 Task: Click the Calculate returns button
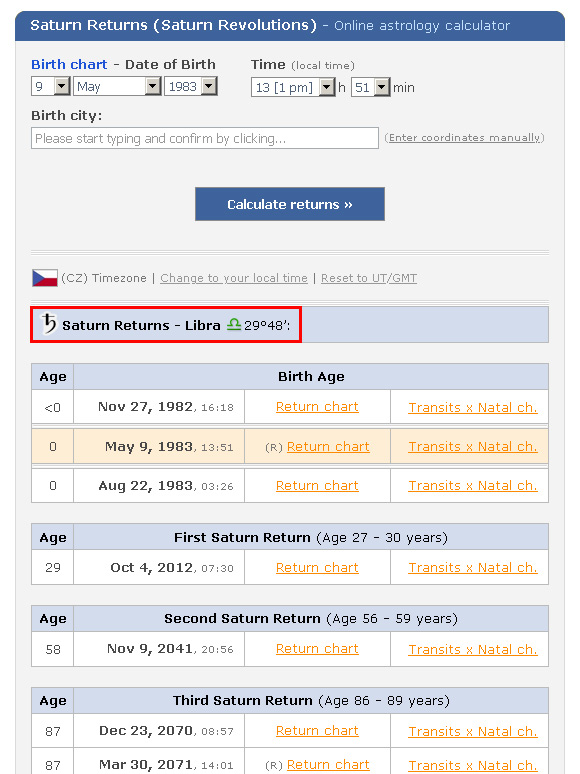pos(290,204)
